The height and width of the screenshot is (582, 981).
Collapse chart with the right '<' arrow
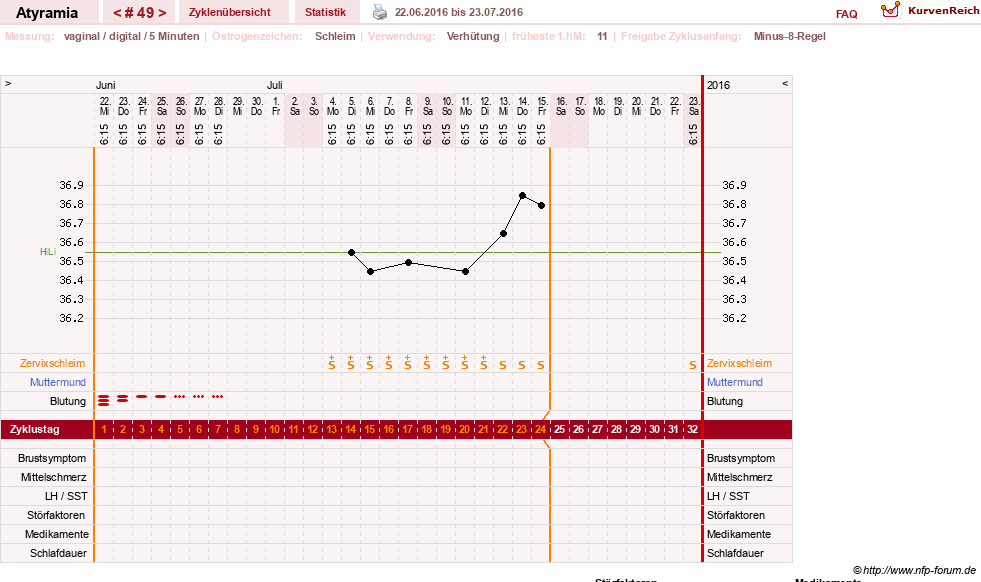tap(785, 83)
